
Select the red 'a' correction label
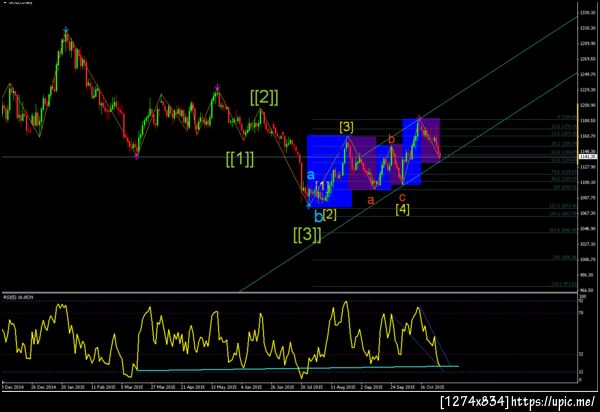pyautogui.click(x=370, y=200)
